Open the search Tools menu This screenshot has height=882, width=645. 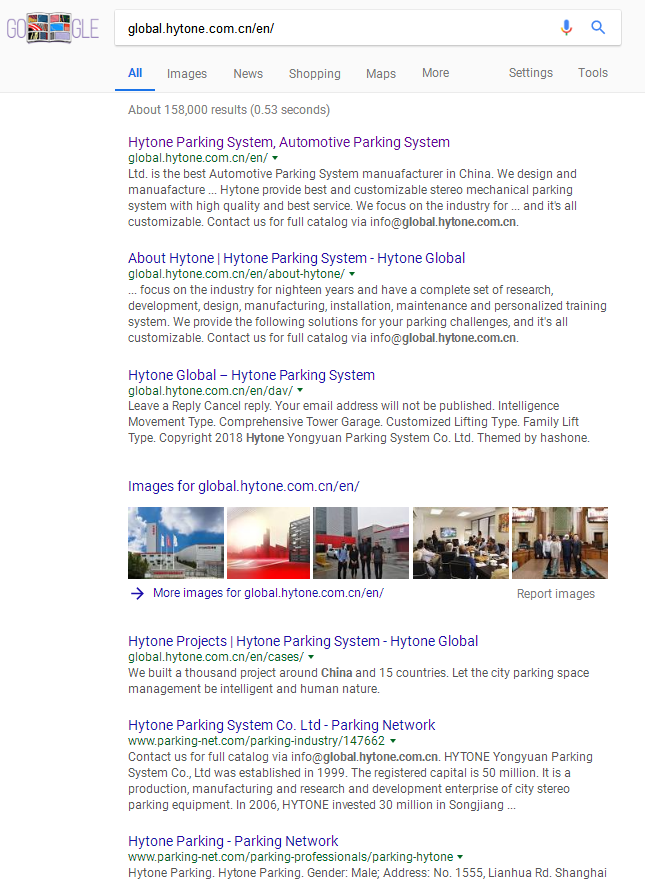(x=593, y=73)
